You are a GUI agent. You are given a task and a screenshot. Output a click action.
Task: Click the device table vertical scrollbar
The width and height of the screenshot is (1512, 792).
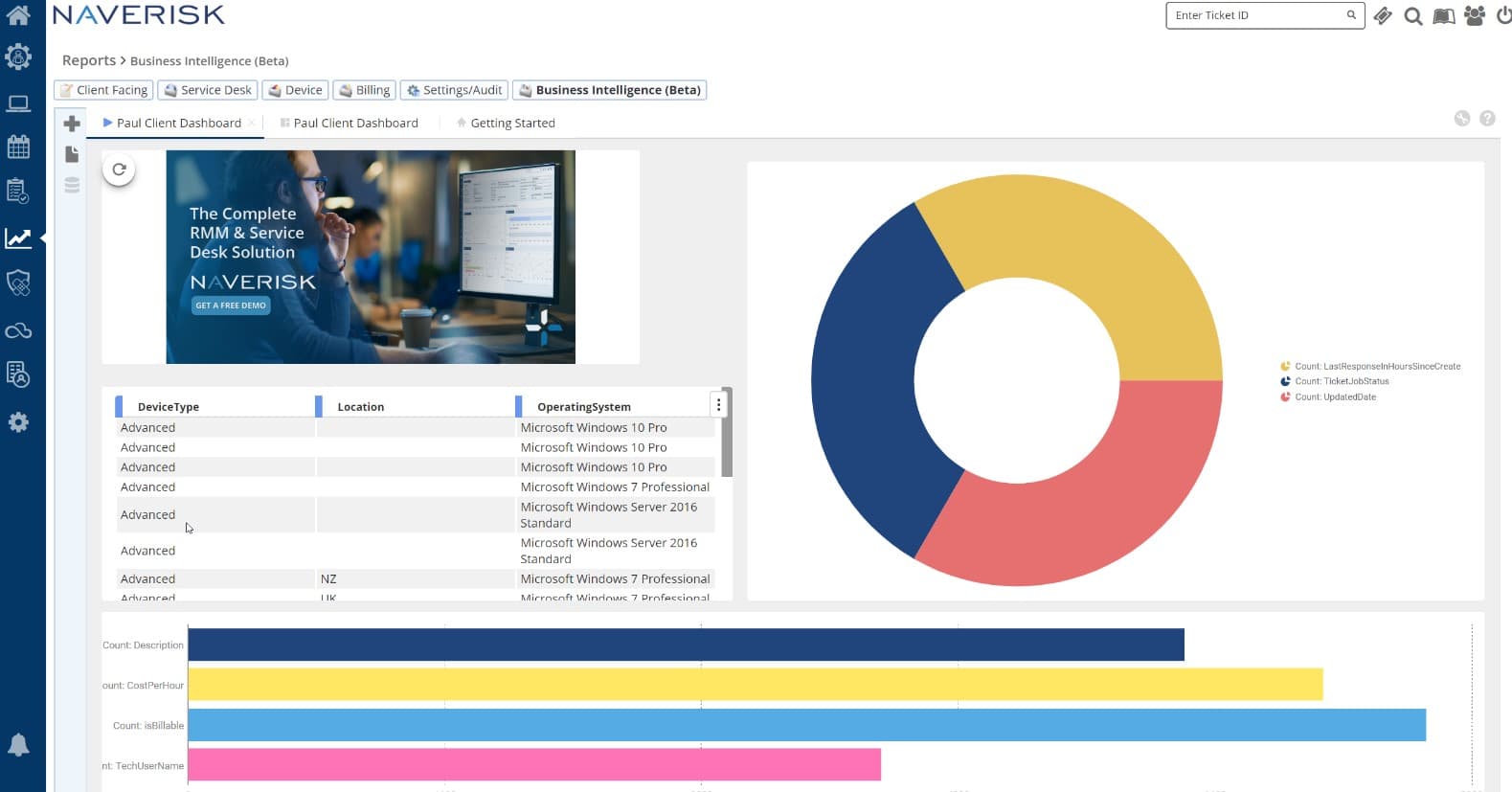coord(727,433)
